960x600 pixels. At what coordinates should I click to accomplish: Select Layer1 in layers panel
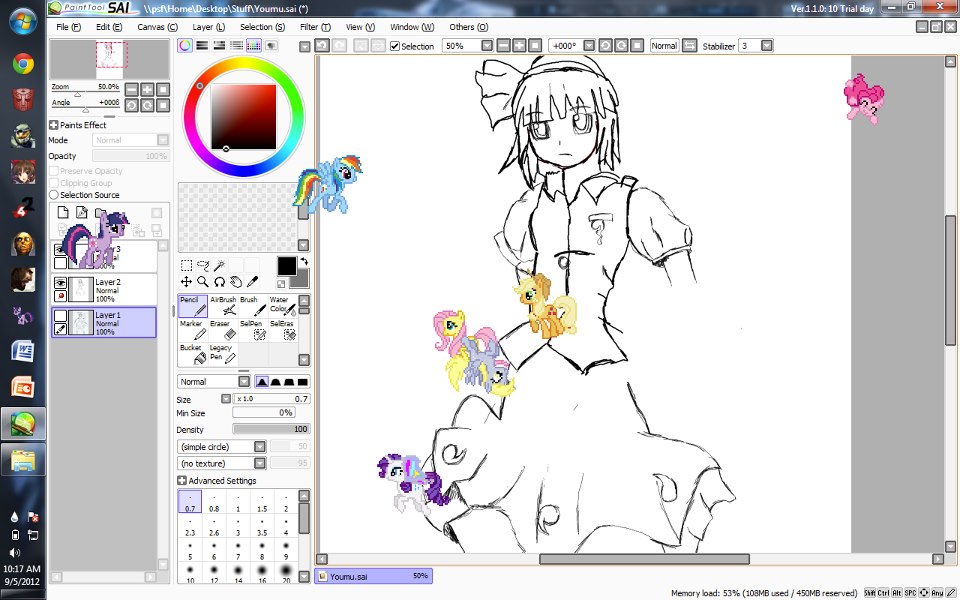(x=104, y=323)
